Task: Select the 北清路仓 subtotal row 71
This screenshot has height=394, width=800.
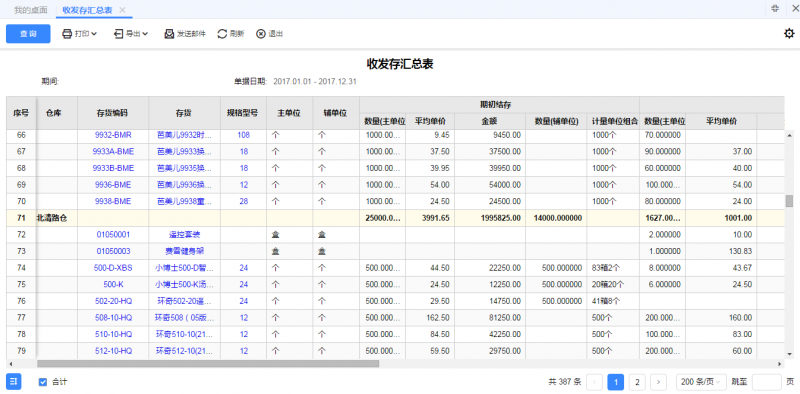Action: 395,218
